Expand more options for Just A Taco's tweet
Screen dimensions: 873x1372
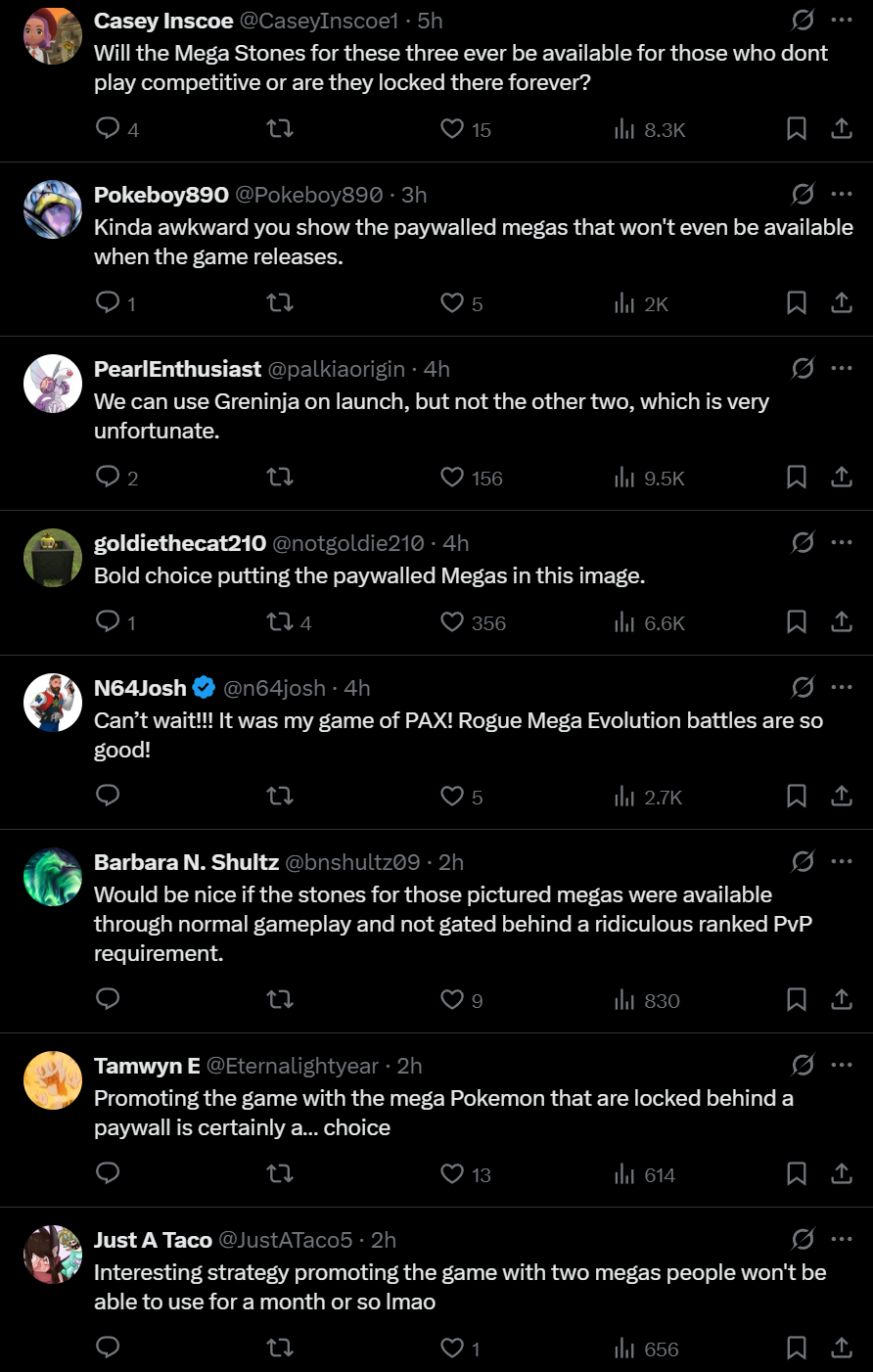point(842,1239)
